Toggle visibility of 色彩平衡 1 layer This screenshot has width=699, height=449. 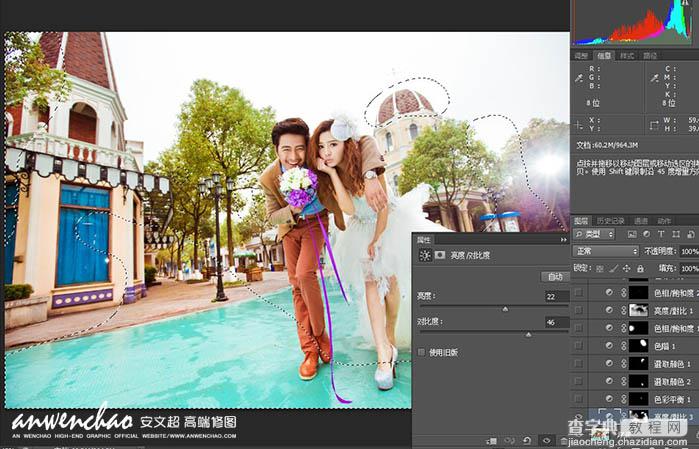pos(579,399)
